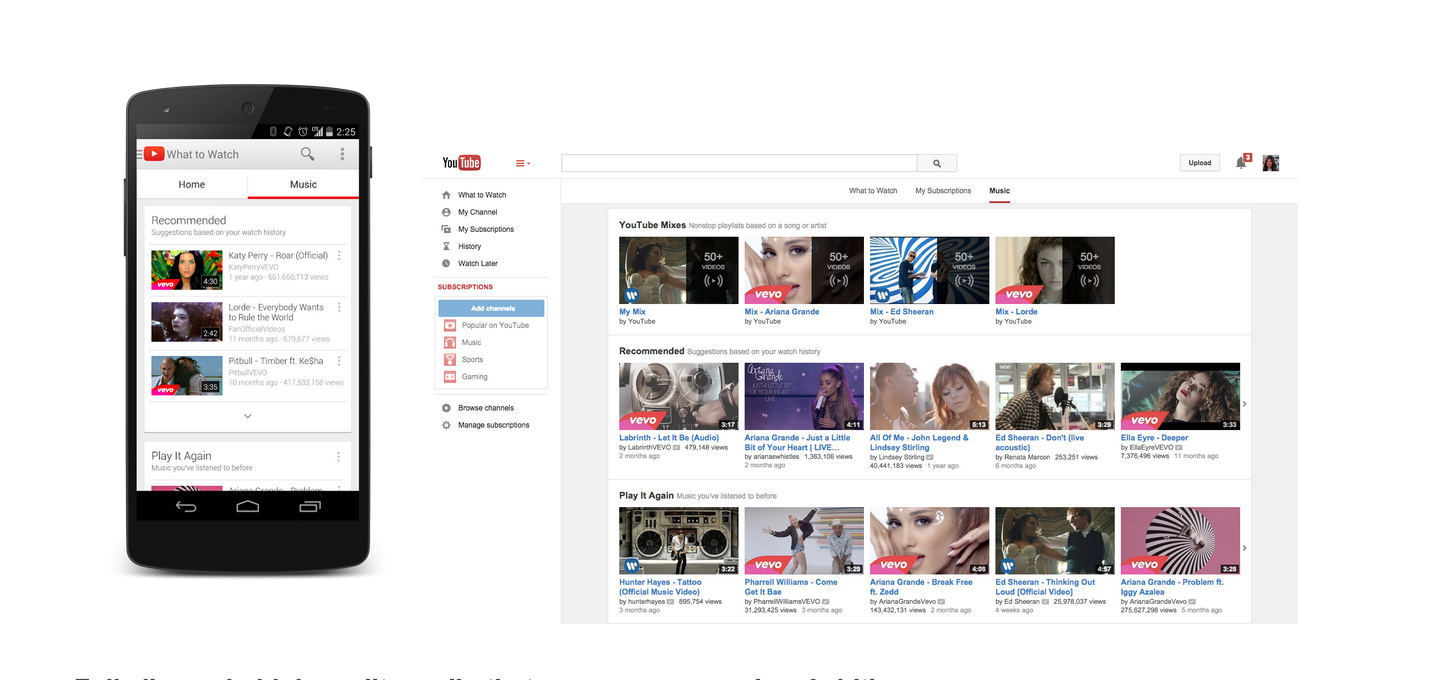Screen dimensions: 1442x680
Task: Select the Music tab on the phone
Action: 303,184
